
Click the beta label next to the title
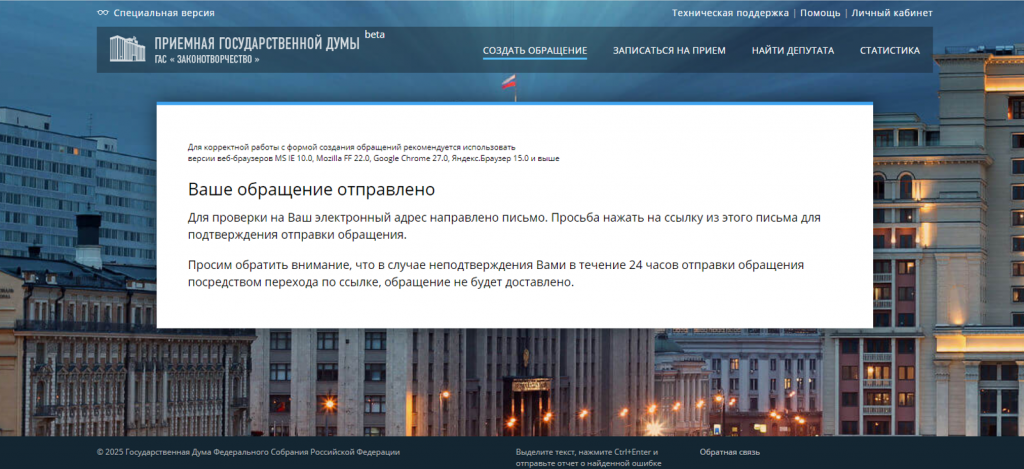(x=375, y=35)
